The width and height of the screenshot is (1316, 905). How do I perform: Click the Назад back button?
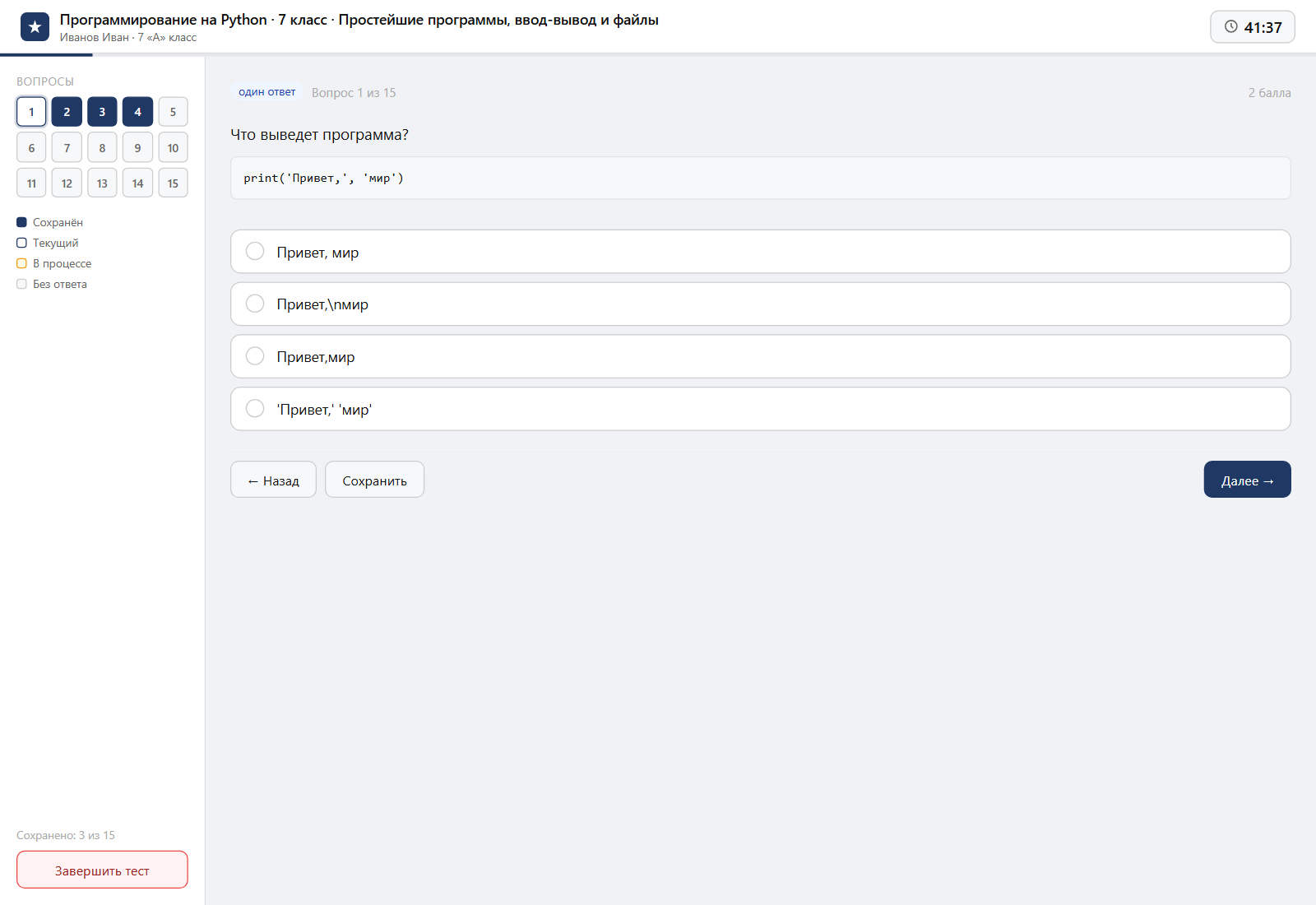point(273,480)
